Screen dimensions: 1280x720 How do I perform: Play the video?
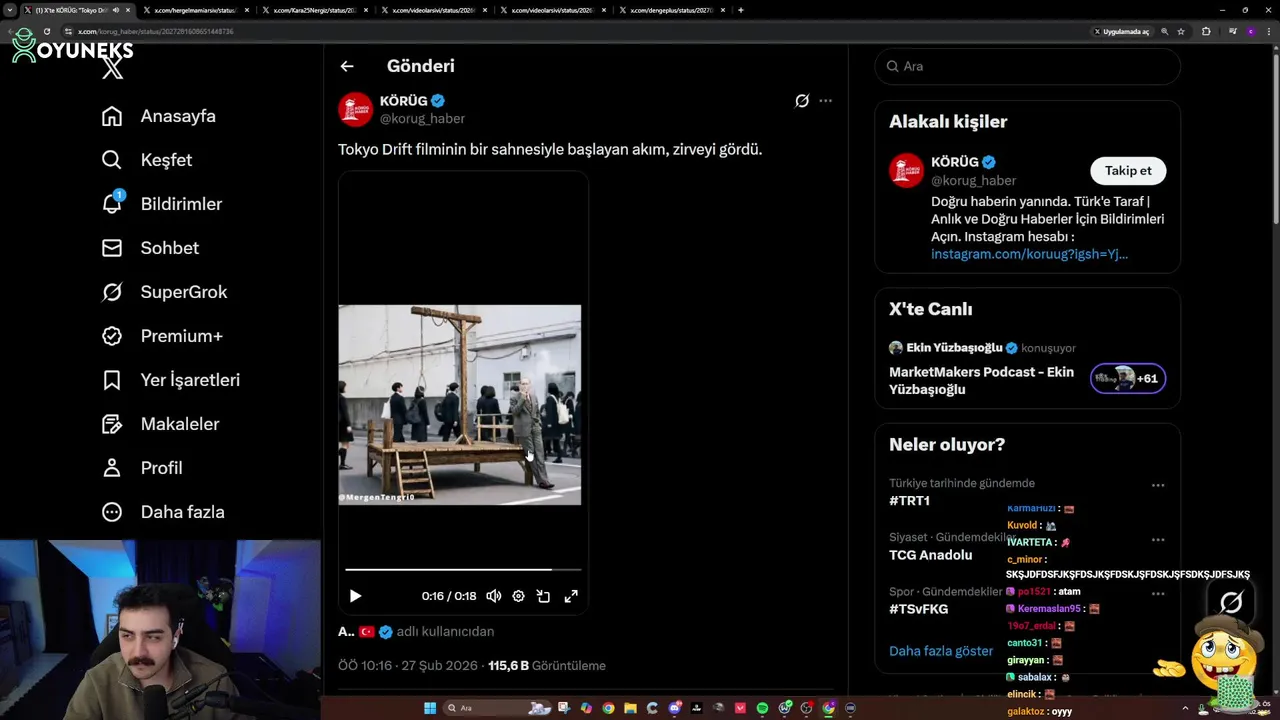click(355, 596)
